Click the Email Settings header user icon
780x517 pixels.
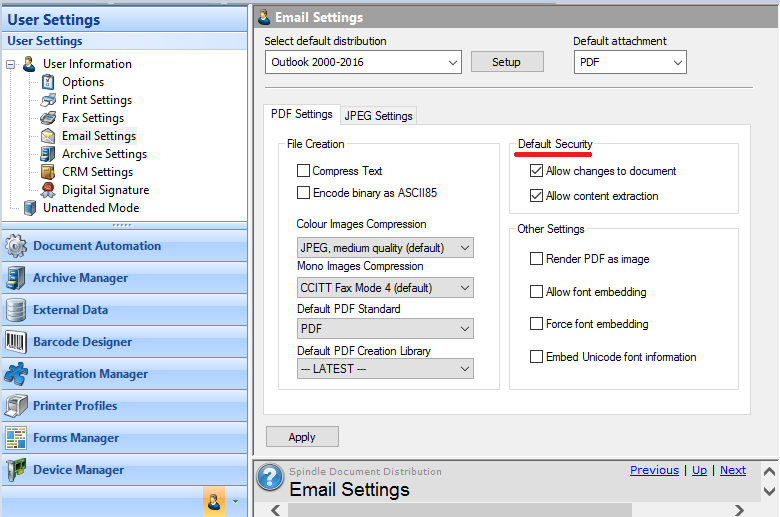pyautogui.click(x=264, y=17)
